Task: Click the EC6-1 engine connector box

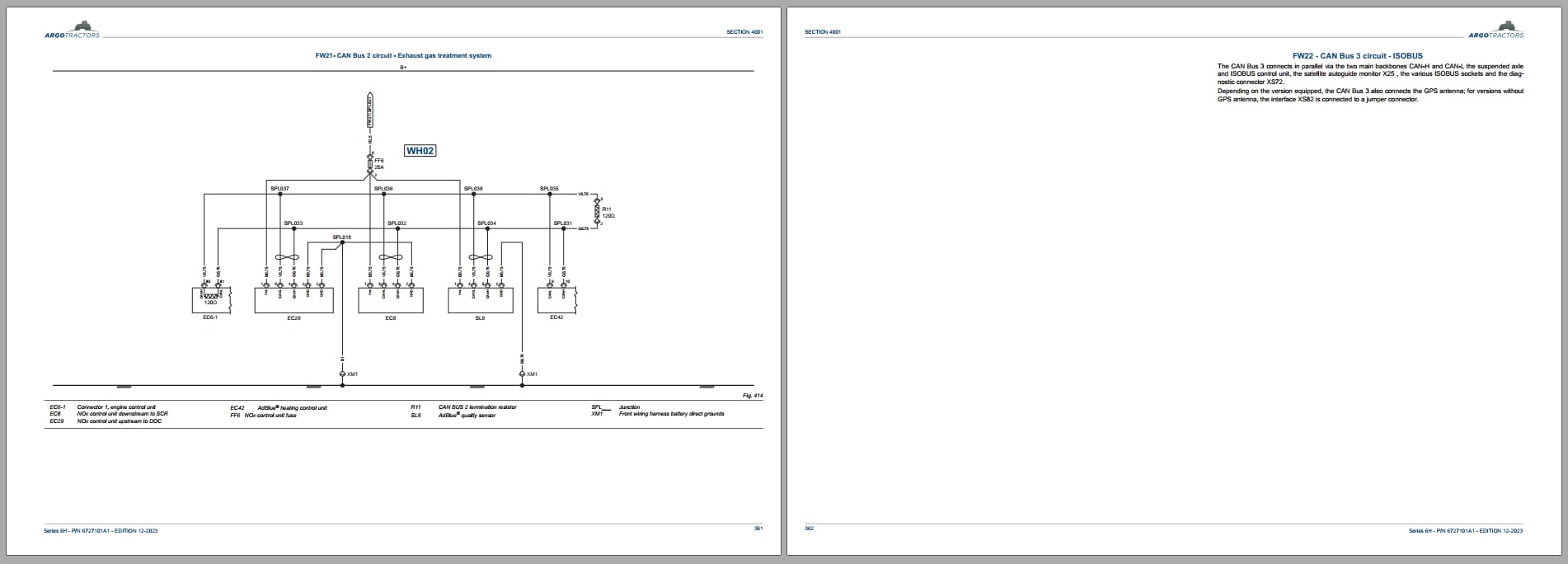Action: [210, 300]
